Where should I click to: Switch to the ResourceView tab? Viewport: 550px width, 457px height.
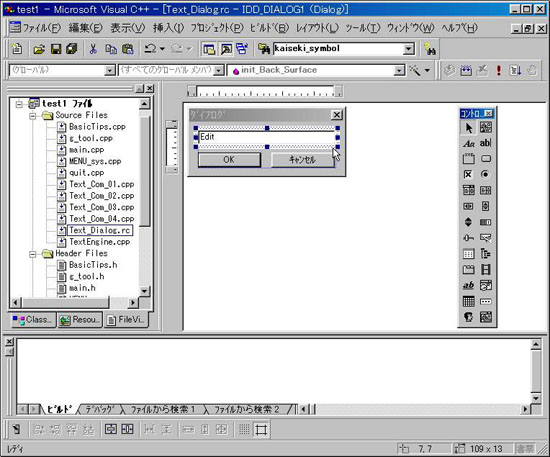[80, 320]
